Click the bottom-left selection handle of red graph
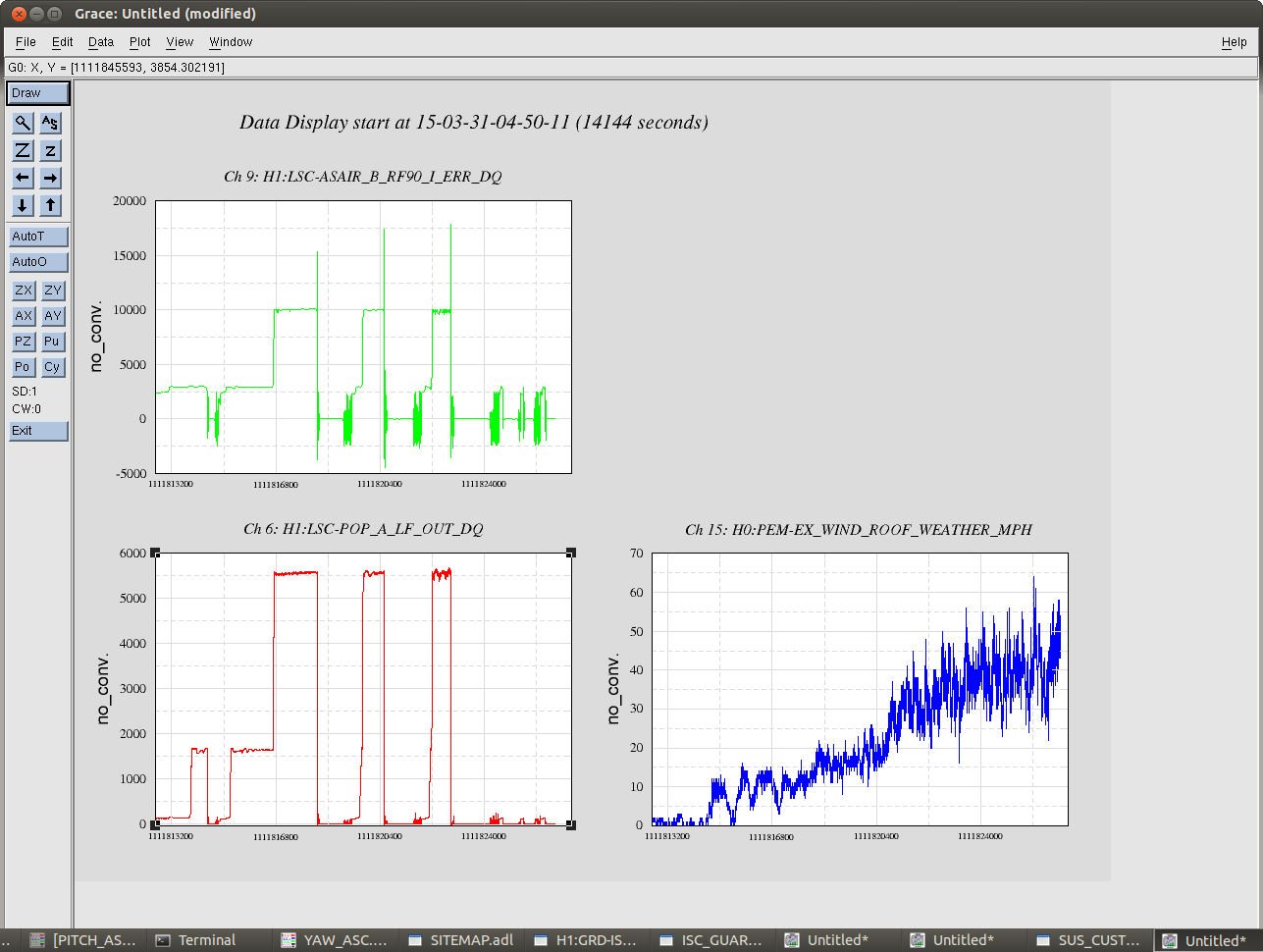Image resolution: width=1263 pixels, height=952 pixels. point(156,824)
